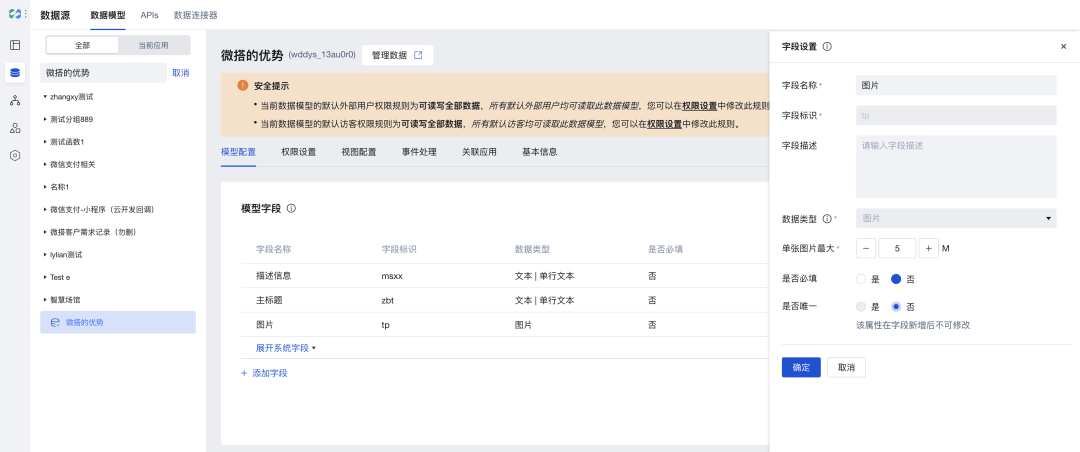
Task: Click the info icon next to 数据类型
Action: [x=827, y=218]
